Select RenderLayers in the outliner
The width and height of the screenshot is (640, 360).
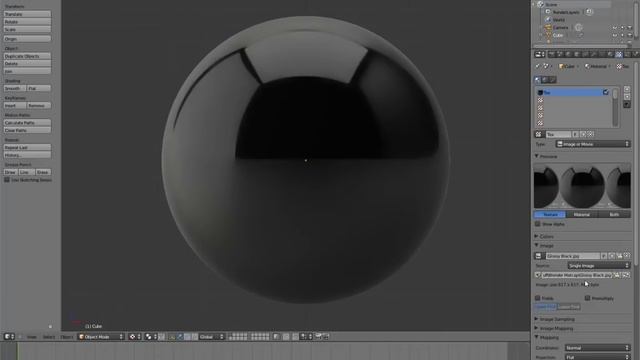[566, 12]
